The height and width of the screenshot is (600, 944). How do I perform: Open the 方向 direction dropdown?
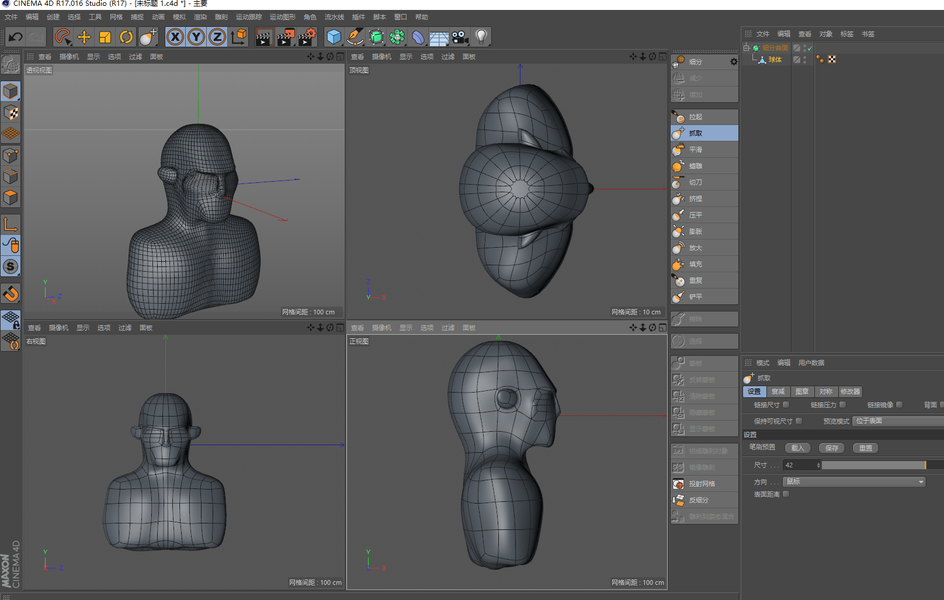click(x=854, y=482)
